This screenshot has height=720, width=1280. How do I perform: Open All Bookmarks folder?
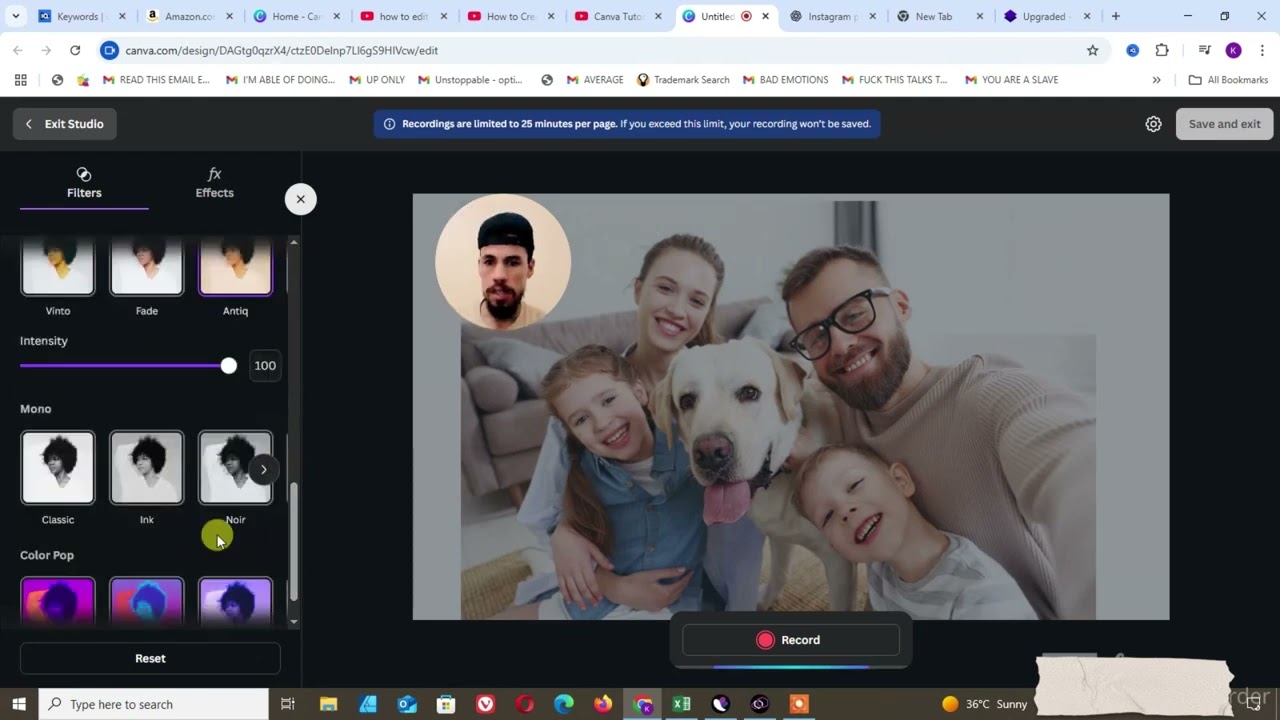(1228, 80)
